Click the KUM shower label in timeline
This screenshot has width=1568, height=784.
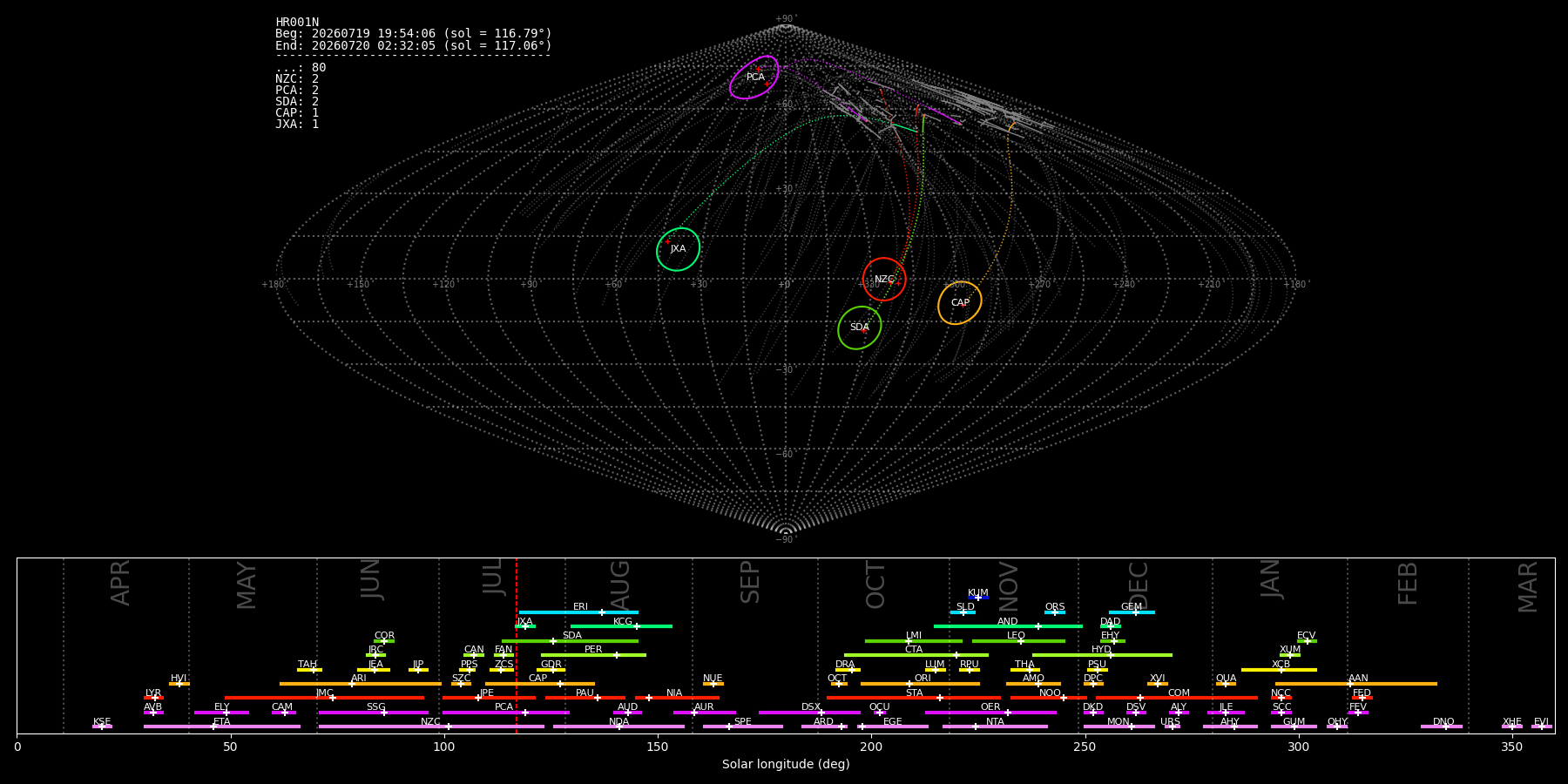tap(978, 593)
